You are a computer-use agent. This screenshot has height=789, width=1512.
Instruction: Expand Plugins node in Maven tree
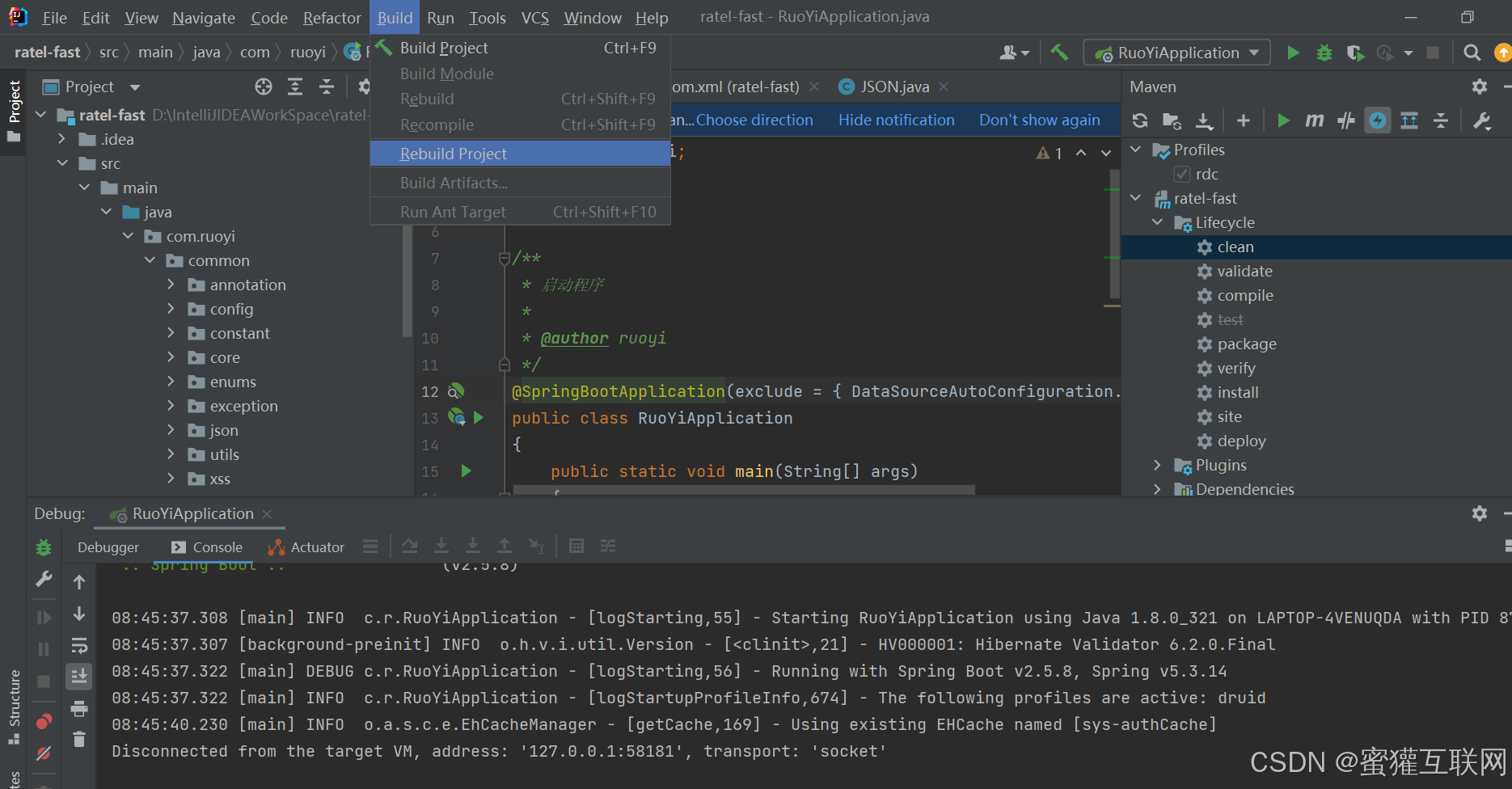(1158, 465)
